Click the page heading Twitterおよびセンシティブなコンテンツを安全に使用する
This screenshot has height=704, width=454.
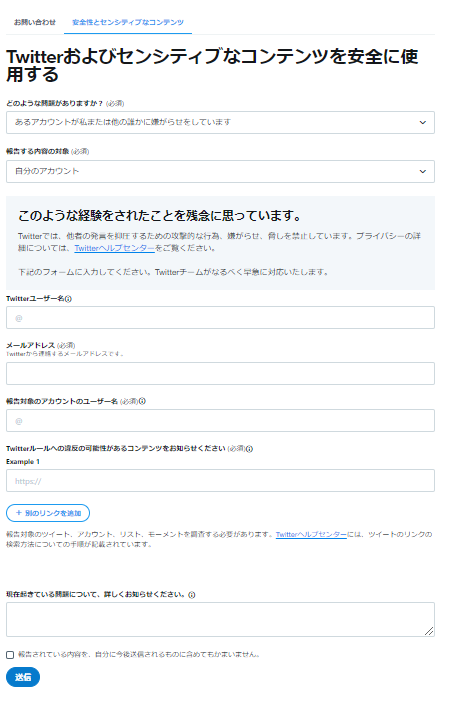tap(212, 65)
